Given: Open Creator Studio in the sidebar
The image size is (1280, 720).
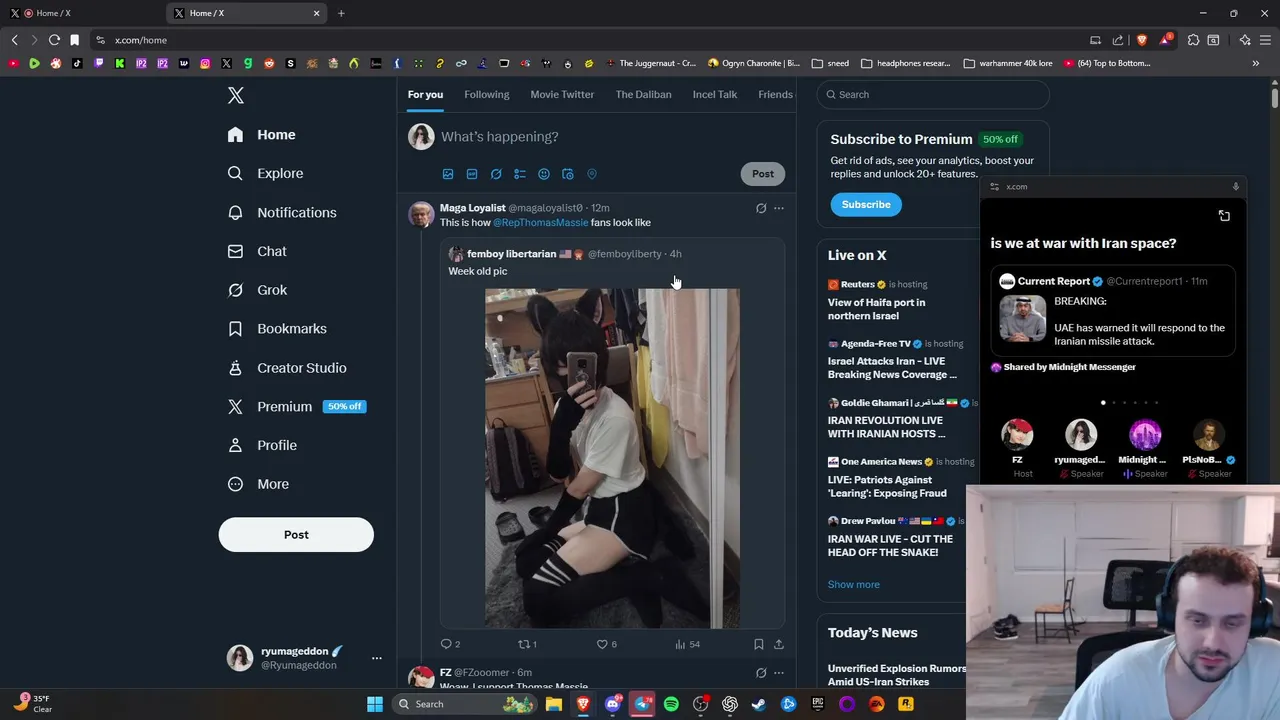Looking at the screenshot, I should coord(286,368).
